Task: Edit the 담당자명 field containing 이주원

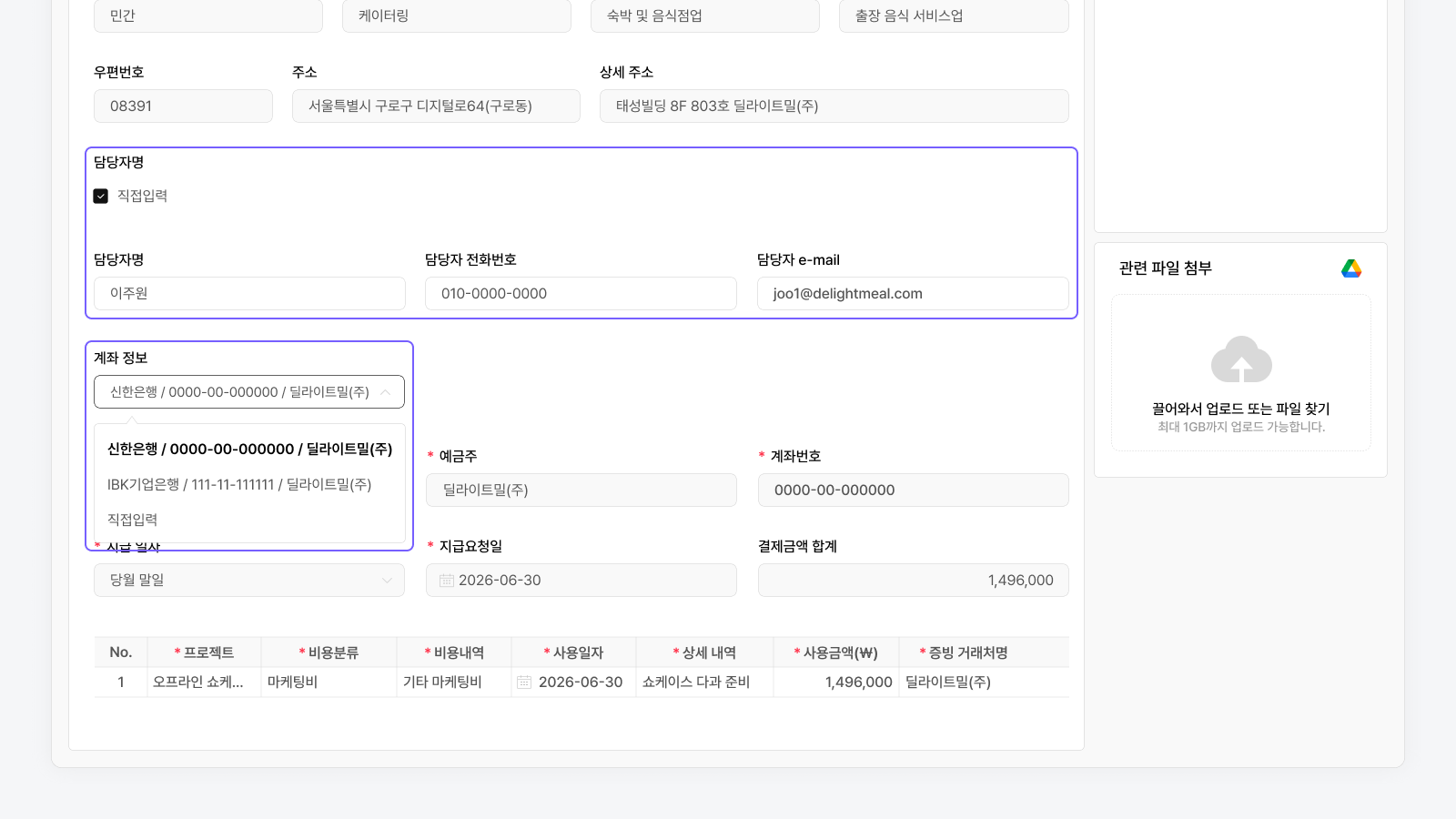Action: pos(249,294)
